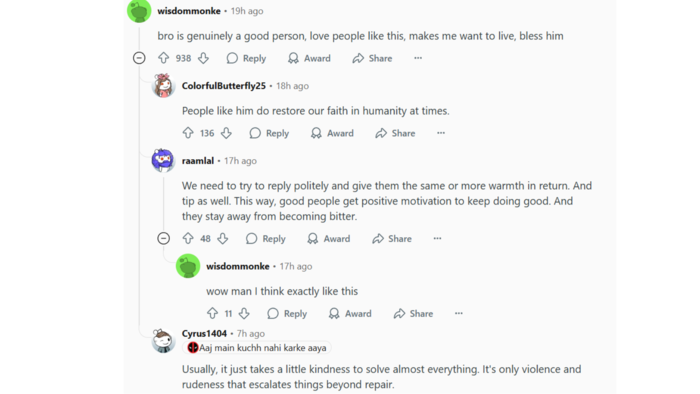Upvote the 'wow man' reply with 11 votes
The image size is (700, 394).
[x=212, y=314]
